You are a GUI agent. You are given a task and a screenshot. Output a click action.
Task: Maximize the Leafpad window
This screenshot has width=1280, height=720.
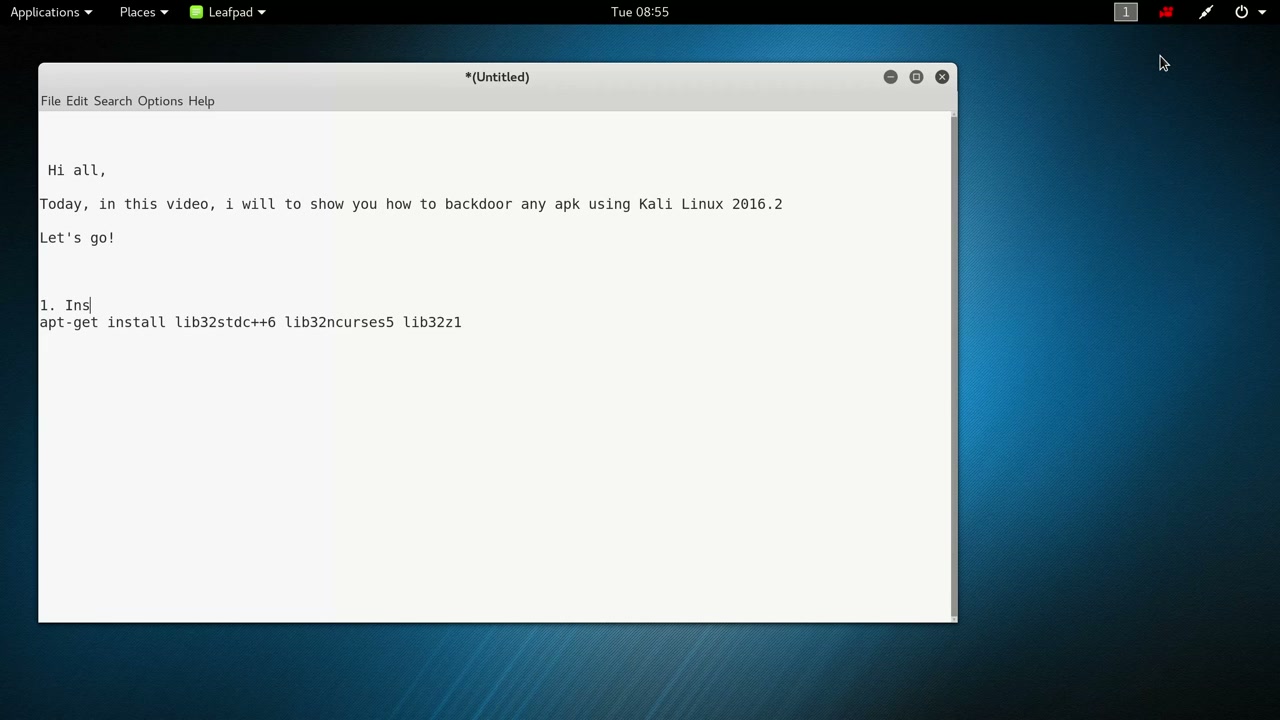[x=916, y=77]
